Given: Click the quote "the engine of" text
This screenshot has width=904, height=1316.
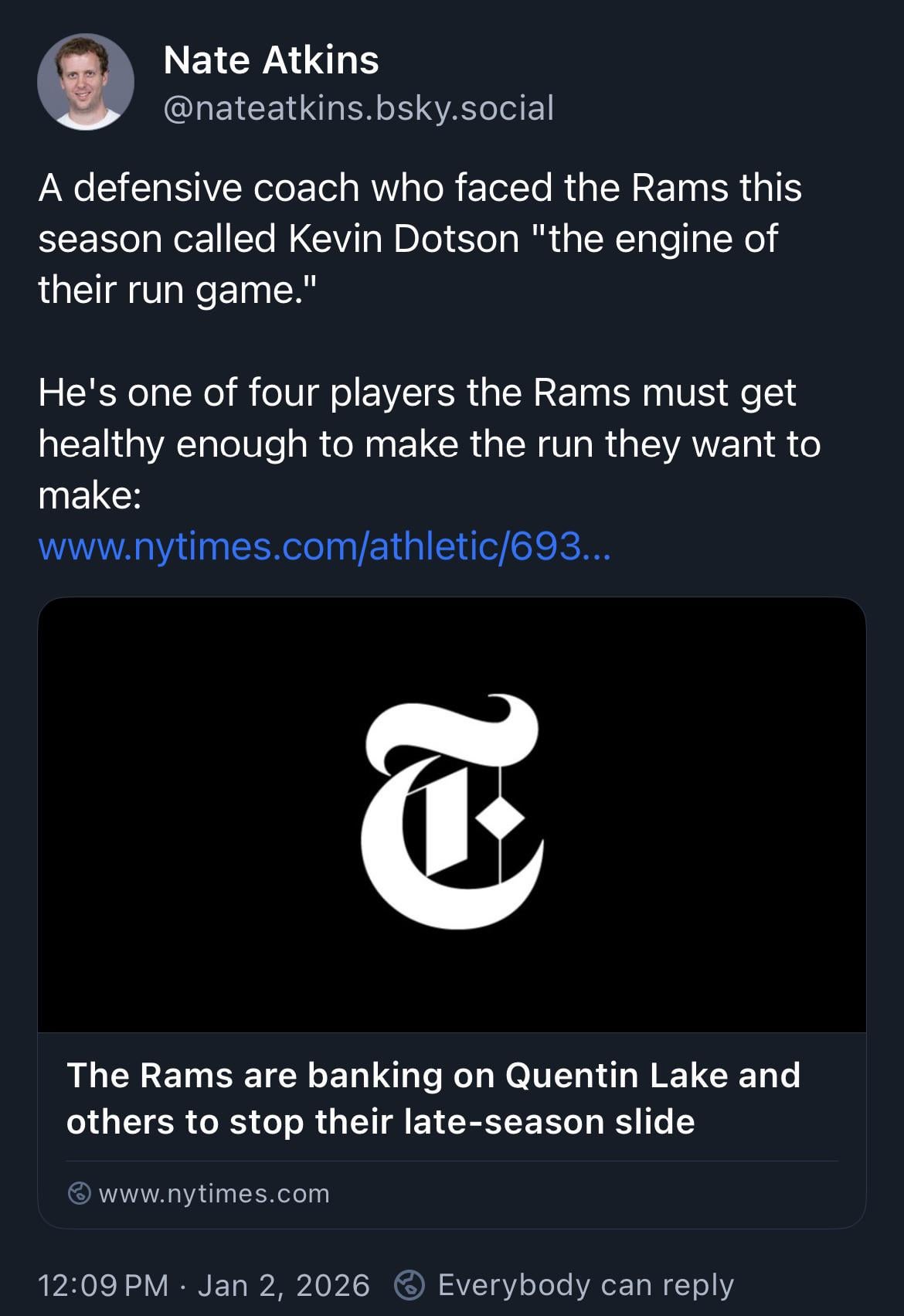Looking at the screenshot, I should (654, 239).
